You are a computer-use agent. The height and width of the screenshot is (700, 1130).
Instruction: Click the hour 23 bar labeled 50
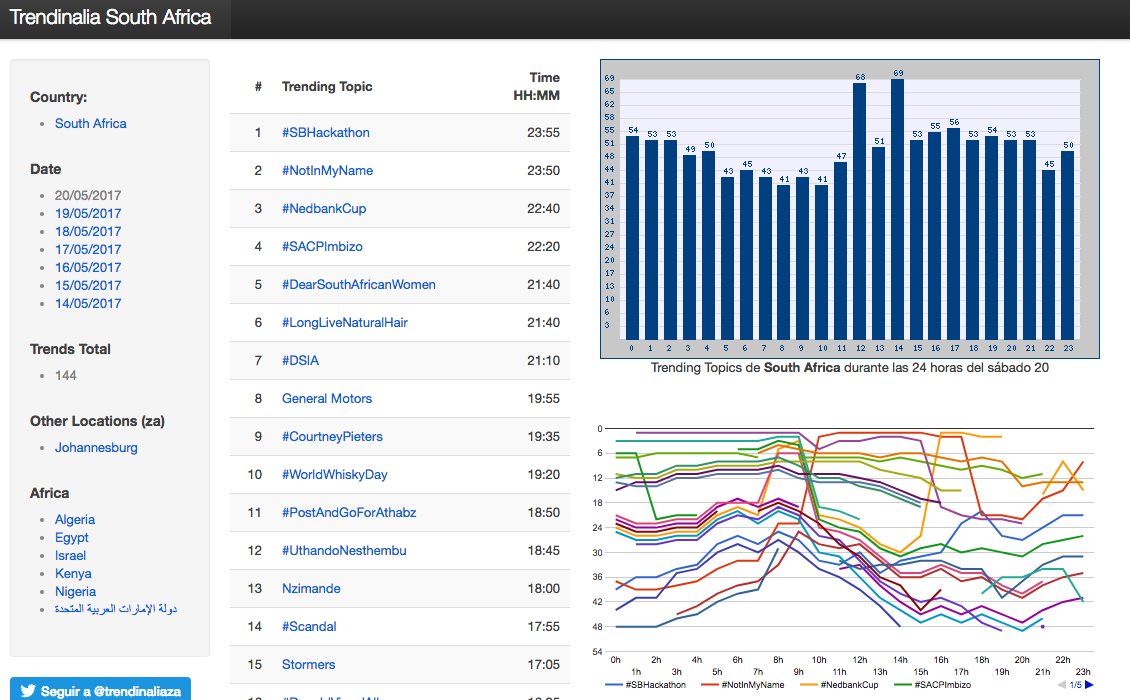[1067, 245]
